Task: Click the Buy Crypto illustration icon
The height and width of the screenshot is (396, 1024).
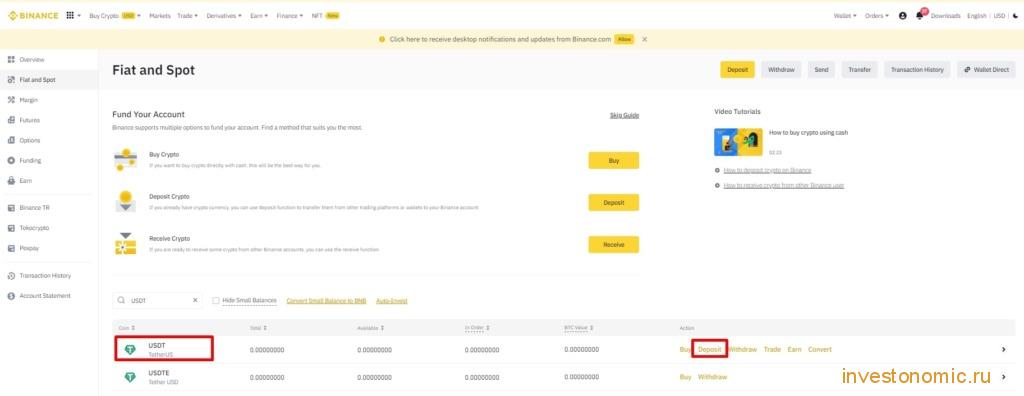Action: [125, 160]
